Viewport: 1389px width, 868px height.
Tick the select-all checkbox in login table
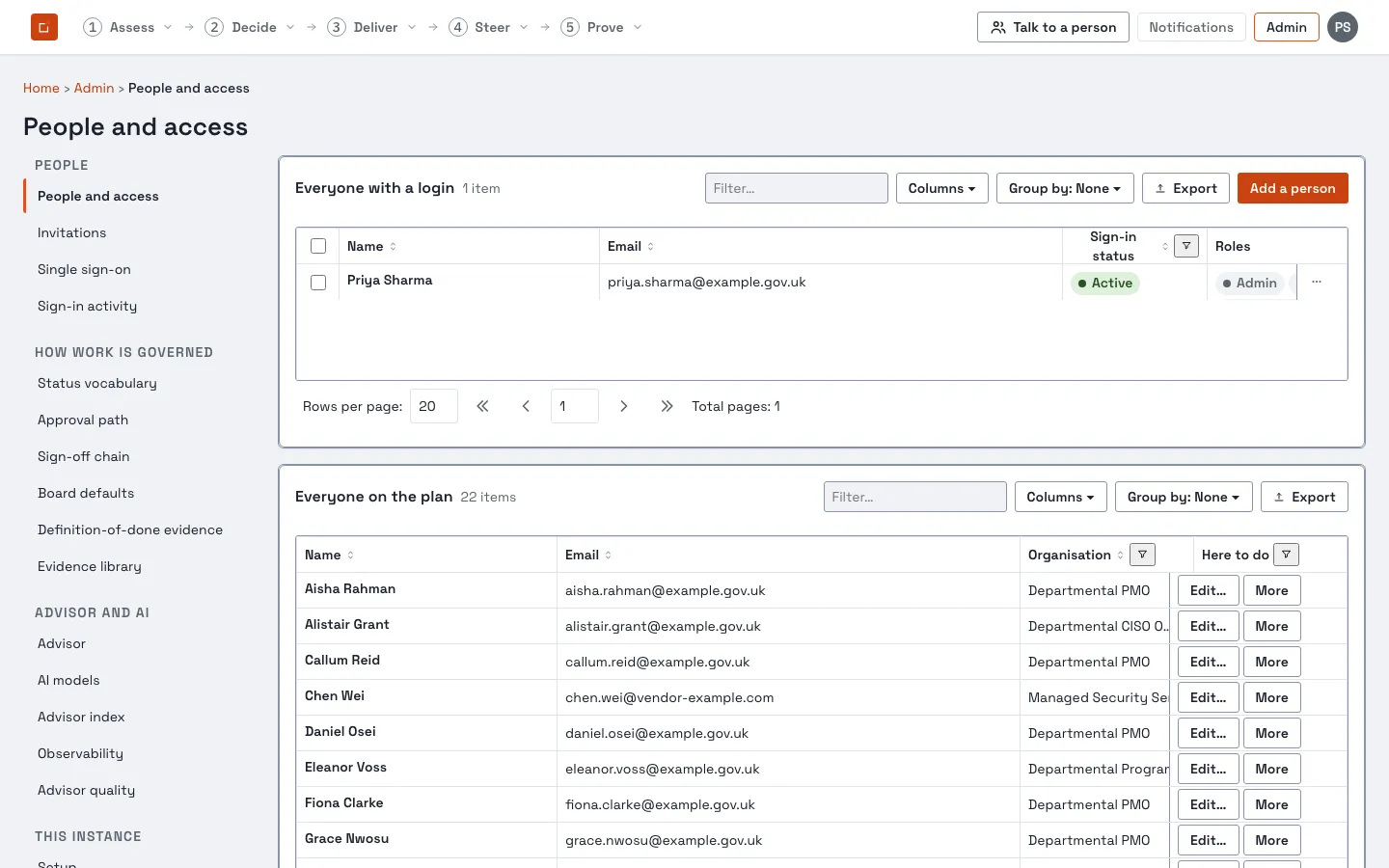coord(318,246)
